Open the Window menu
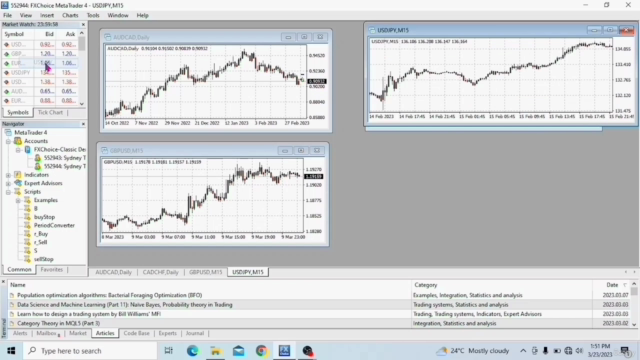Viewport: 640px width, 360px height. click(x=118, y=16)
